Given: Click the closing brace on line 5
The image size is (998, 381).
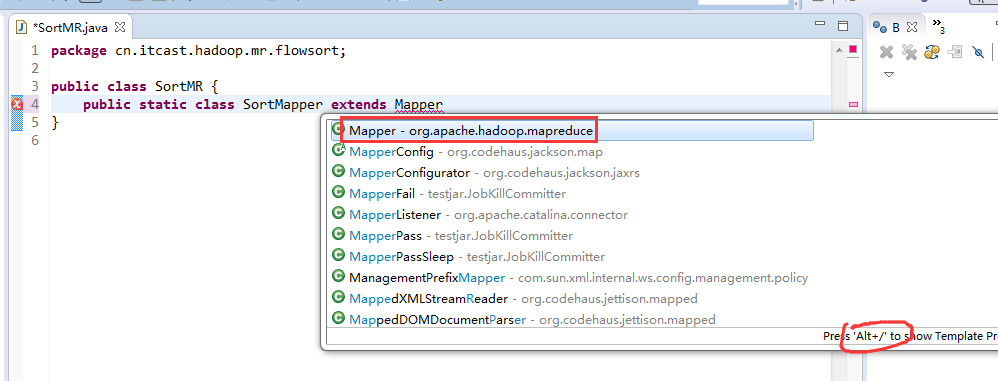Looking at the screenshot, I should [55, 122].
